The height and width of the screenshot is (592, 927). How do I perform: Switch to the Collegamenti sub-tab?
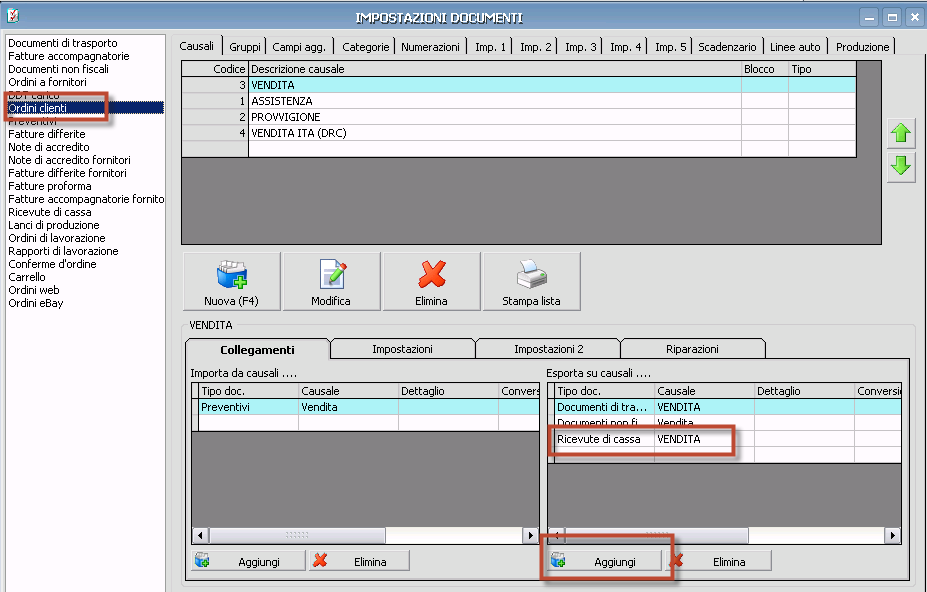tap(257, 350)
